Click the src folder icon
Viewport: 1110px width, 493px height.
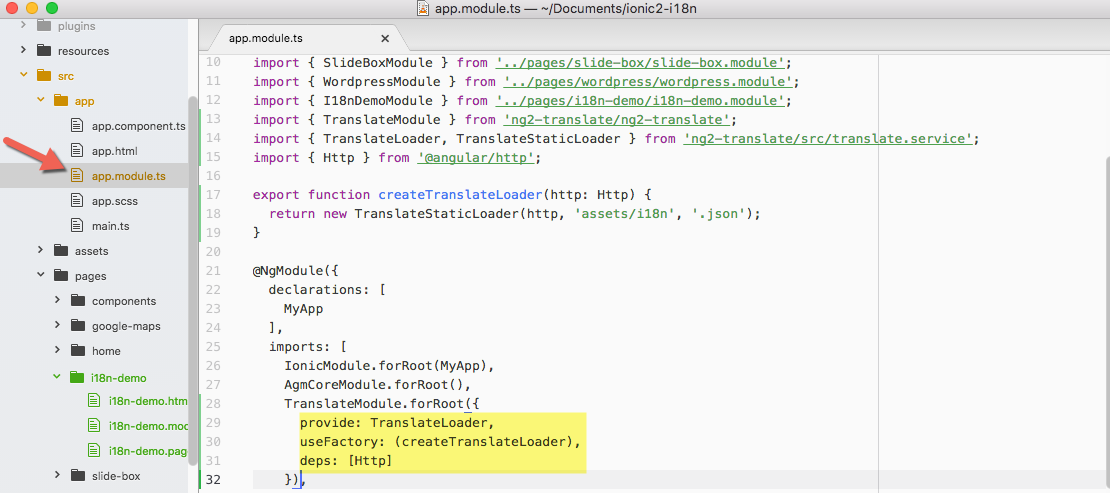(x=44, y=76)
